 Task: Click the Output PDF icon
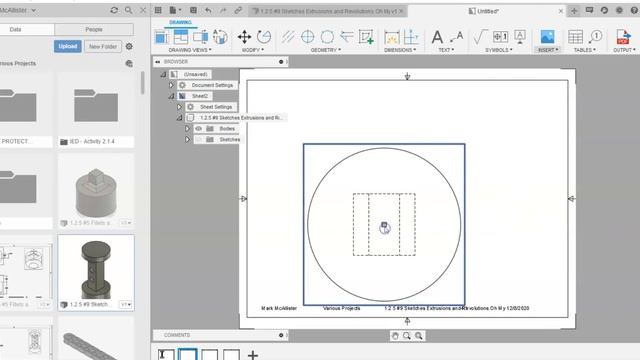(x=623, y=37)
